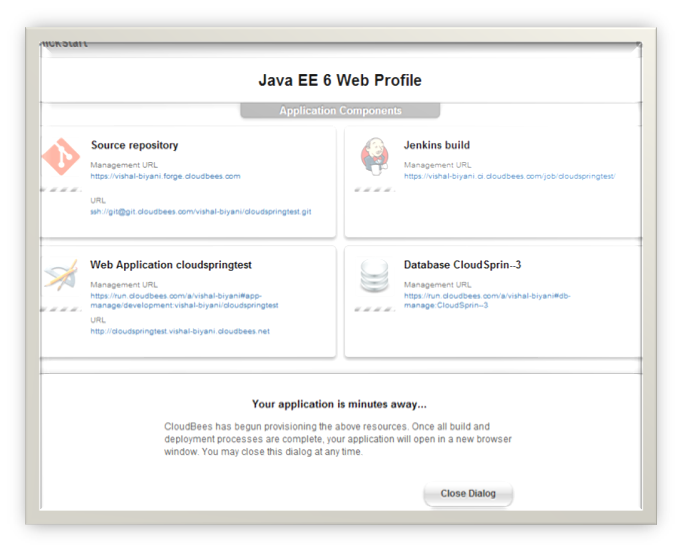The width and height of the screenshot is (681, 551).
Task: Click the Database cylinder stack icon
Action: (375, 276)
